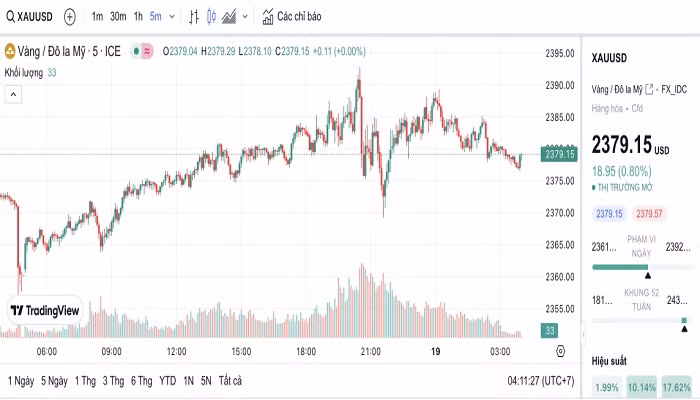Select the 30m timeframe

(118, 17)
